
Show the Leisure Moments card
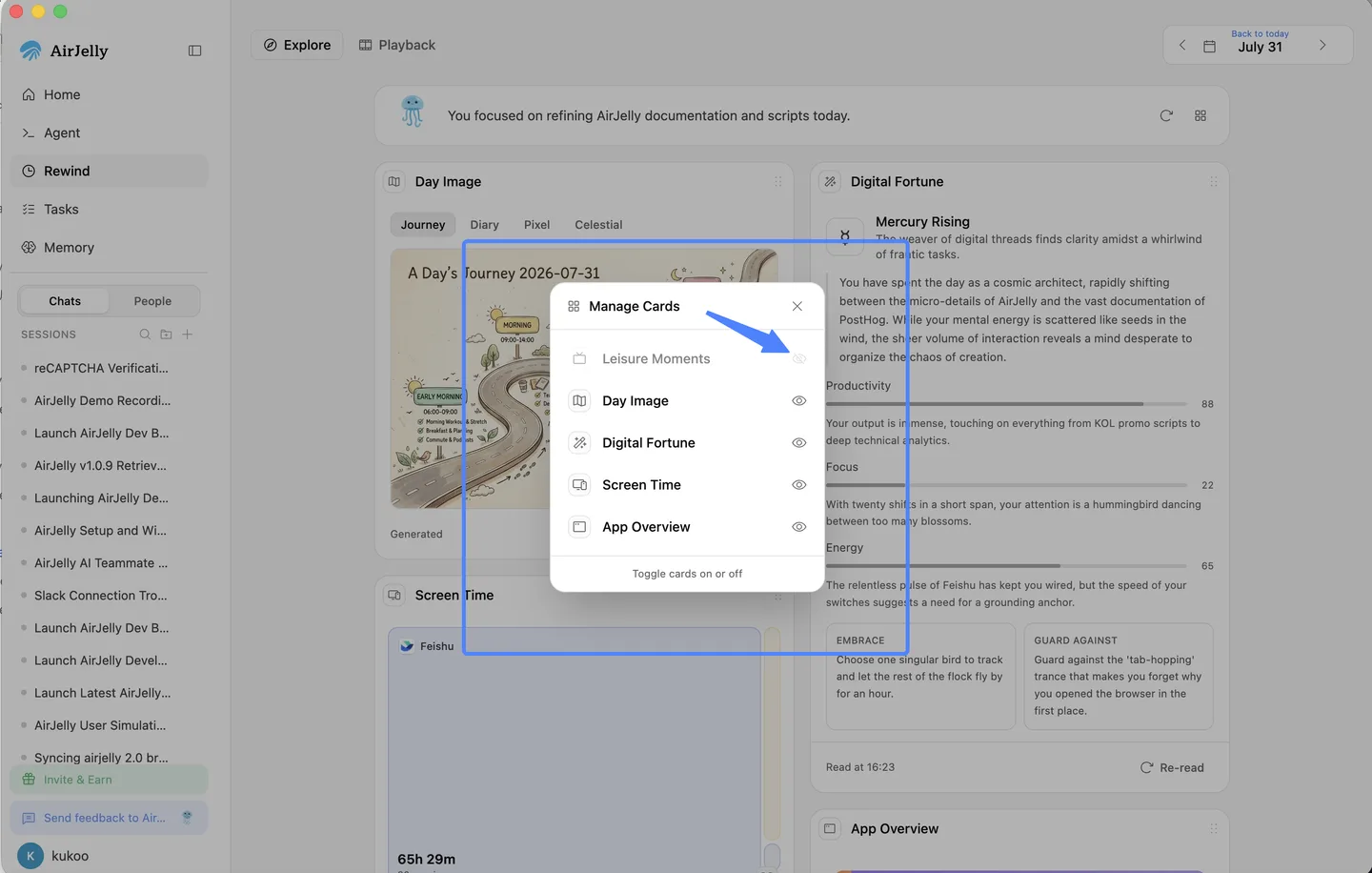pyautogui.click(x=799, y=358)
